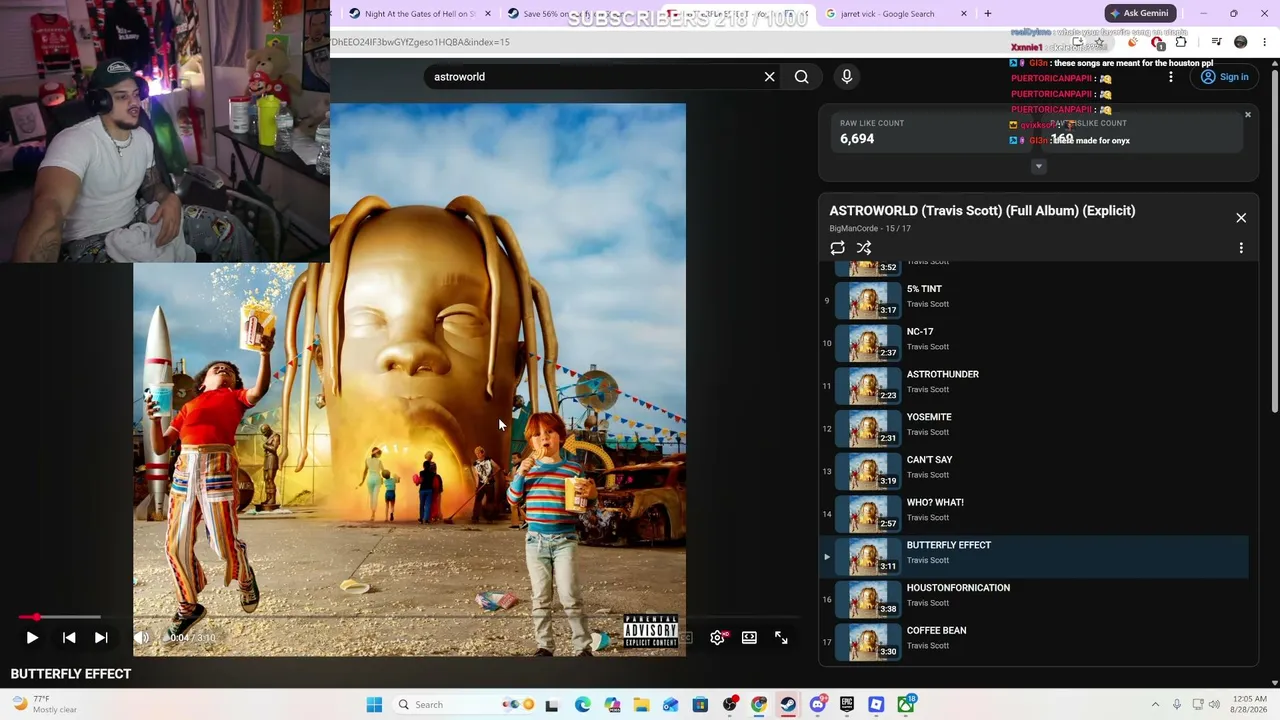Screen dimensions: 1280x720
Task: Play NC-17 from the playlist
Action: point(1034,341)
